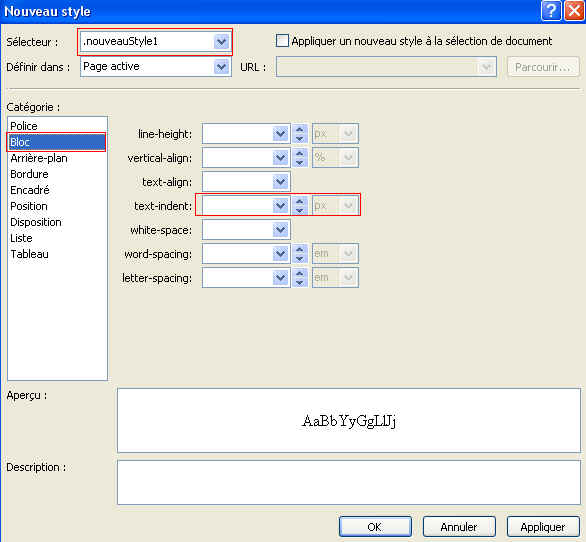Image resolution: width=586 pixels, height=542 pixels.
Task: Select the Arrière-plan category
Action: (x=39, y=158)
